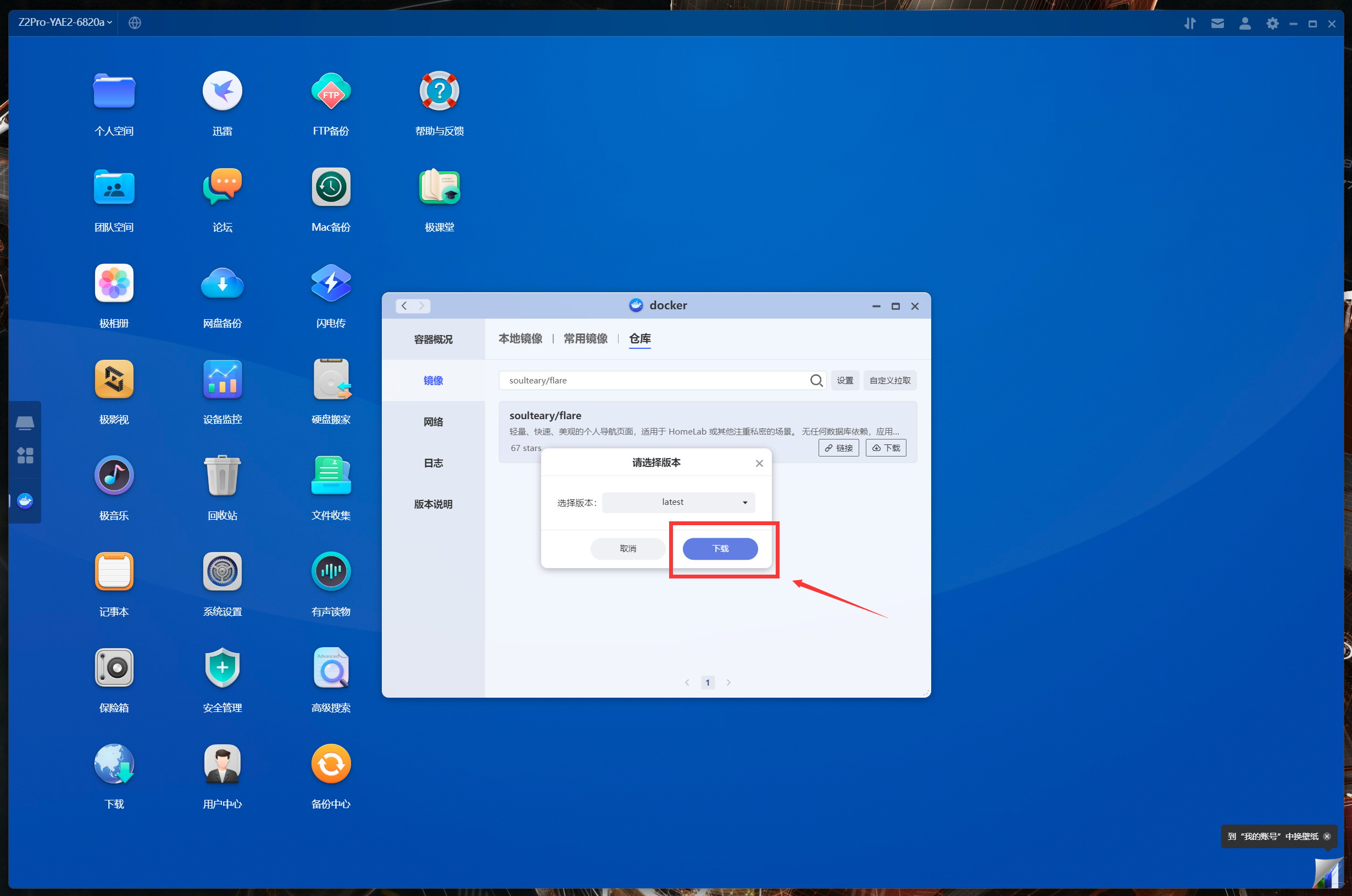The width and height of the screenshot is (1352, 896).
Task: Click 取消 to cancel version selection
Action: click(x=627, y=549)
